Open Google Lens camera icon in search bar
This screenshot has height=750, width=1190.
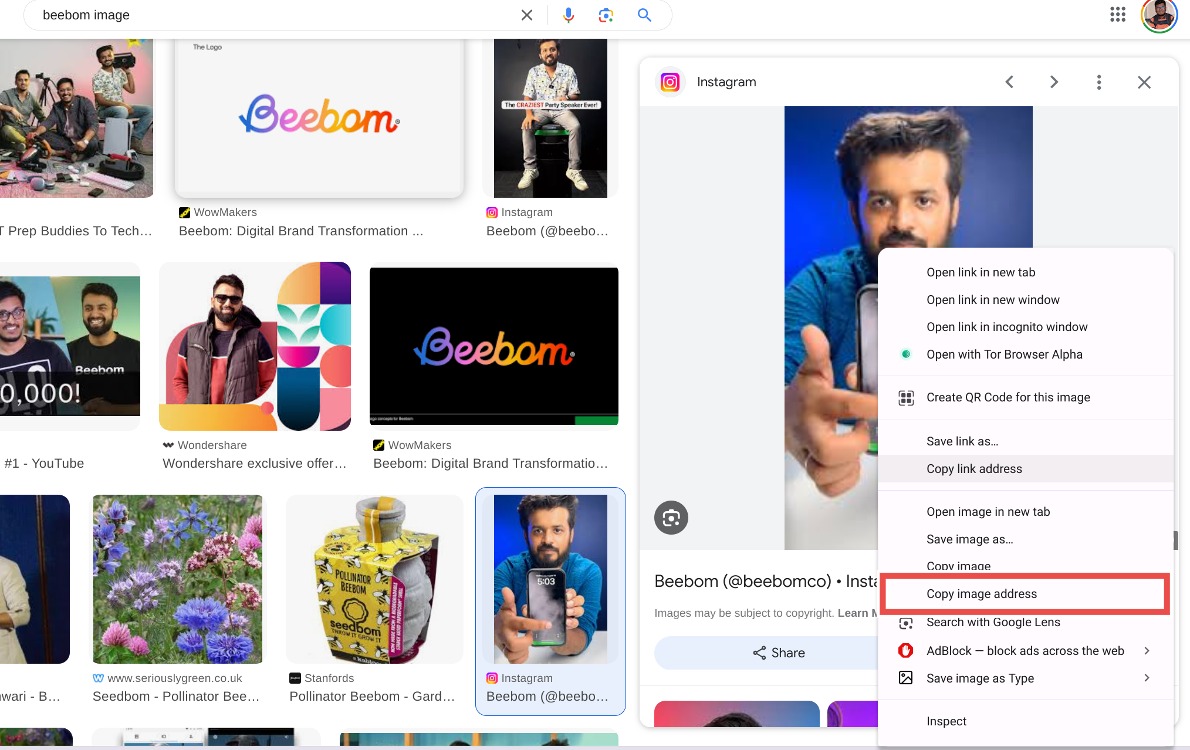(606, 15)
